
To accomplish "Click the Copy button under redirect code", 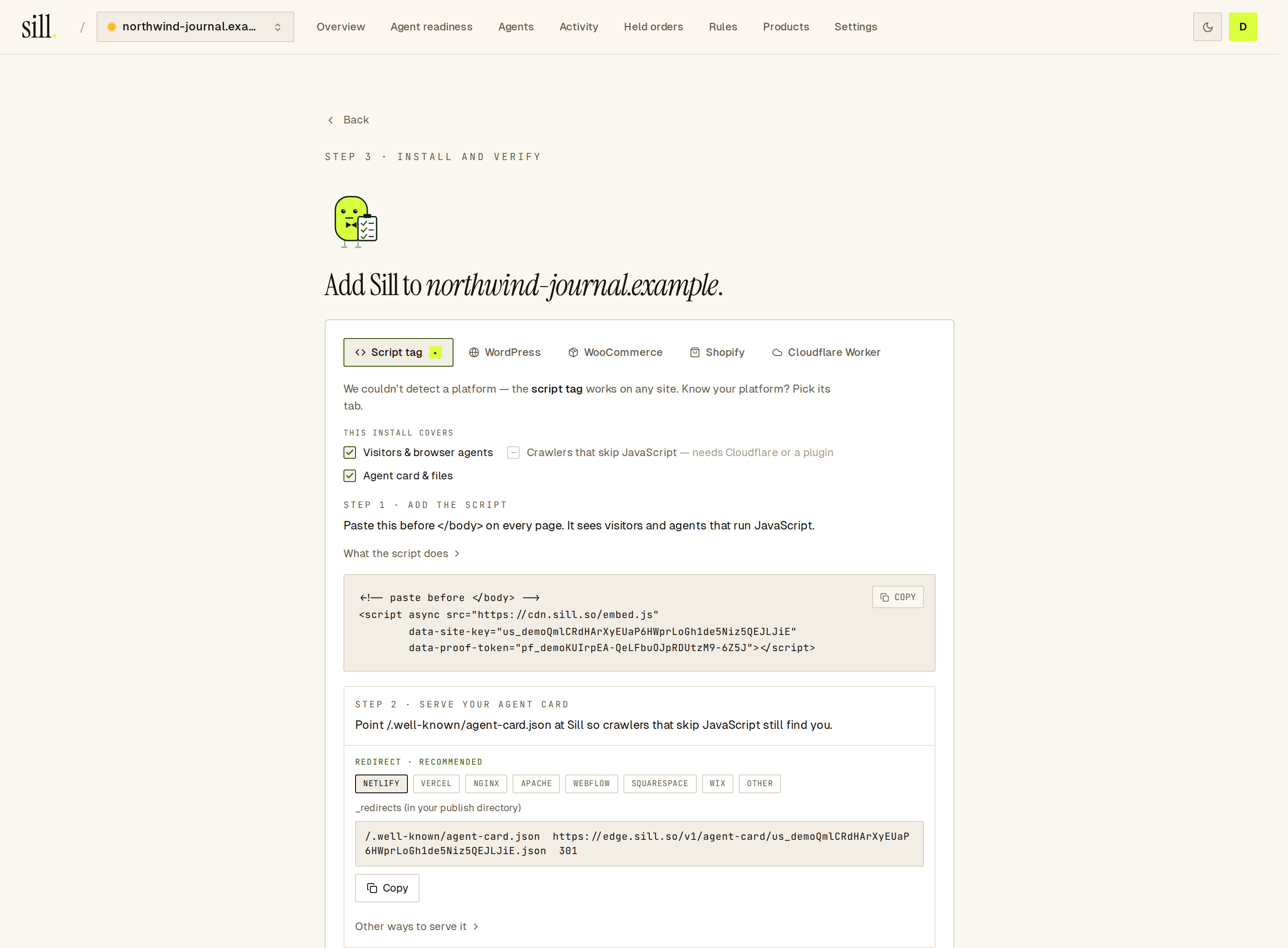I will tap(387, 888).
